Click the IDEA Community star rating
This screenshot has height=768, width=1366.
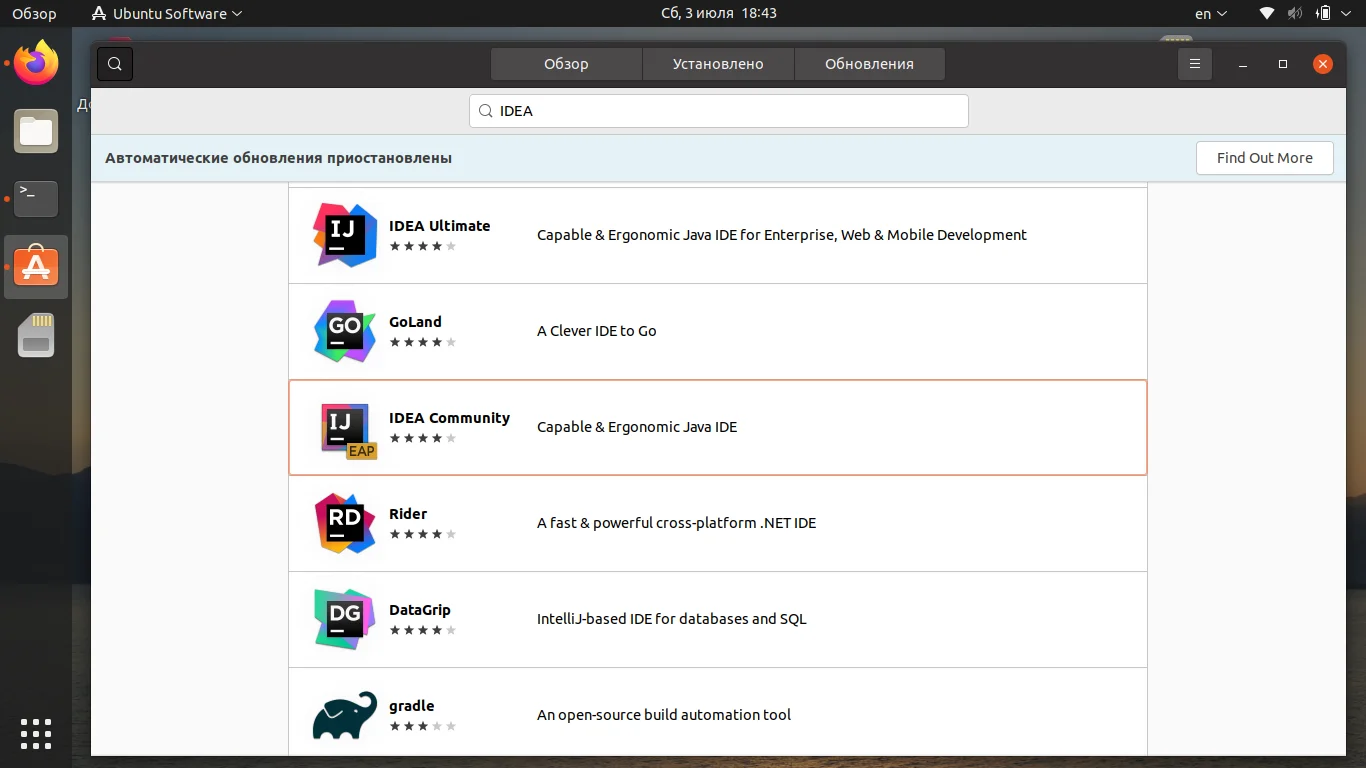coord(423,438)
